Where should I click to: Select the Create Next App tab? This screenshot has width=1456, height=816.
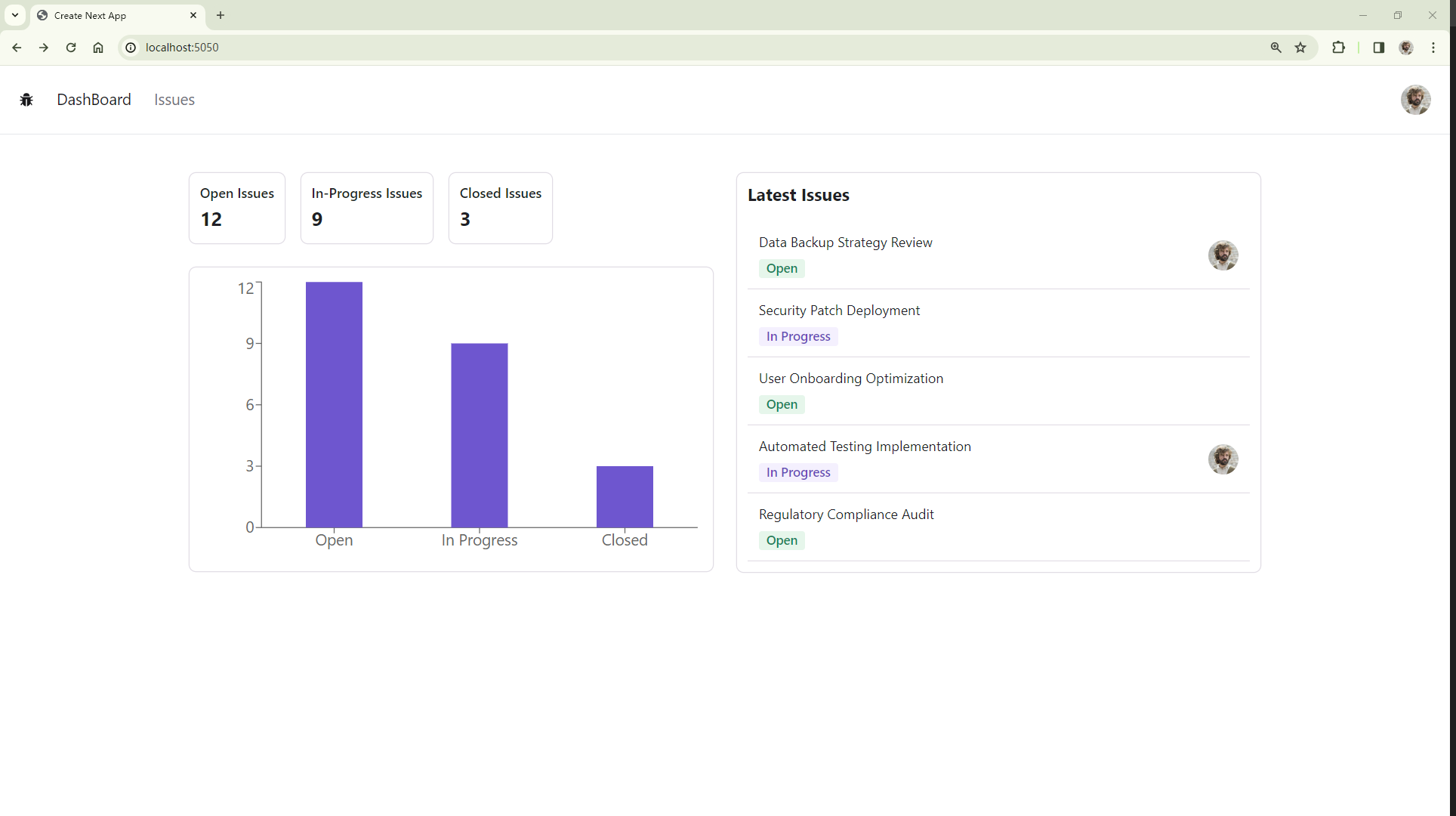coord(117,15)
